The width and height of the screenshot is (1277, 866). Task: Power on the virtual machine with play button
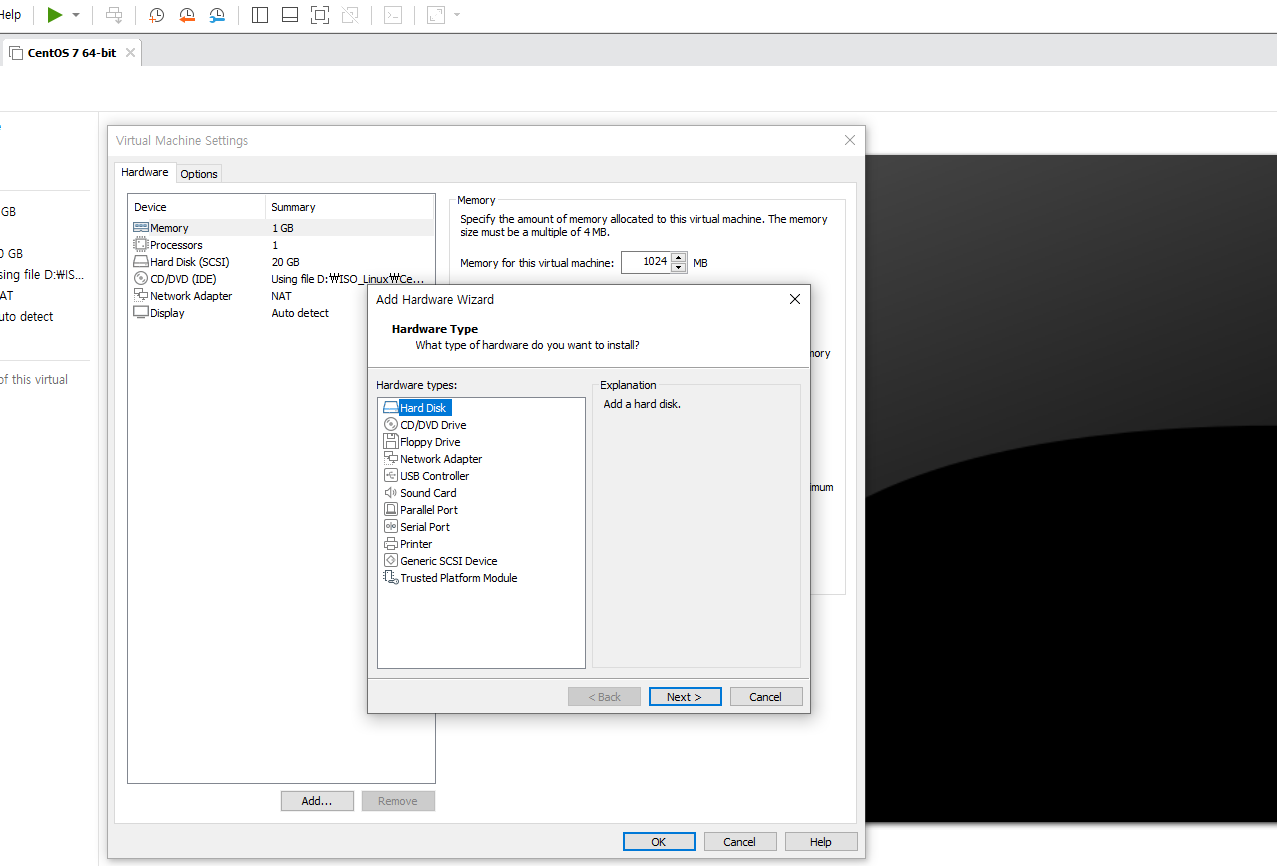point(55,15)
